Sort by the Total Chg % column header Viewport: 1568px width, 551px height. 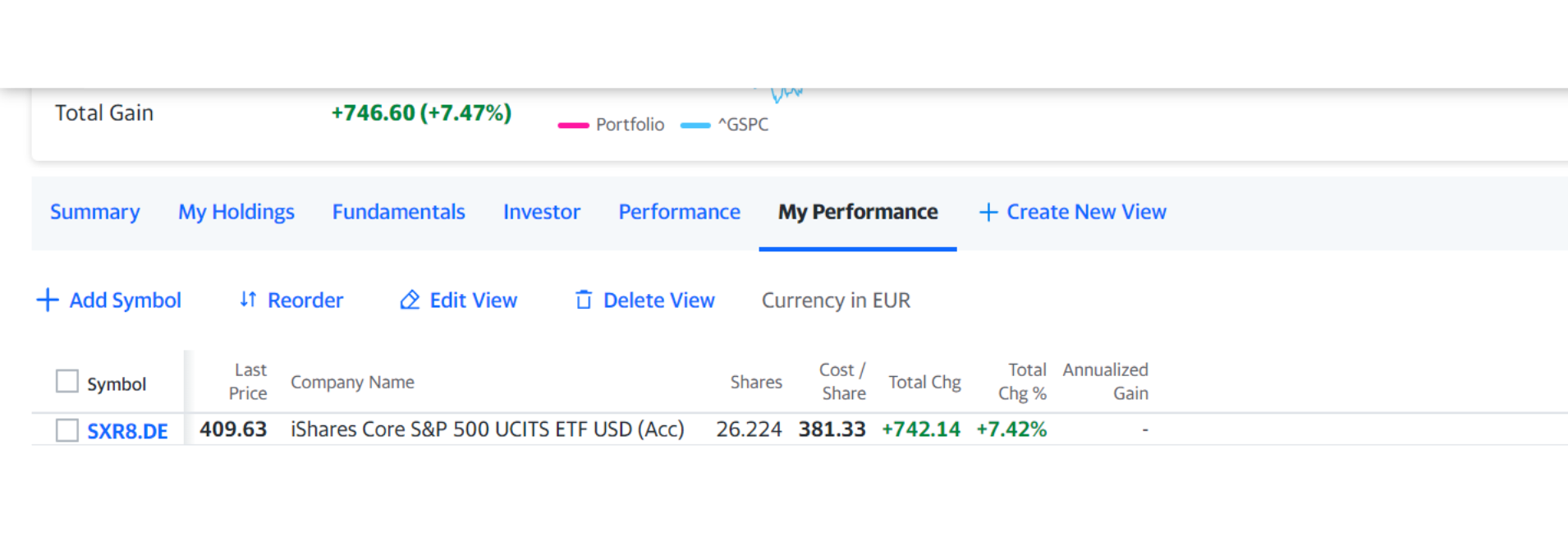pyautogui.click(x=1023, y=382)
